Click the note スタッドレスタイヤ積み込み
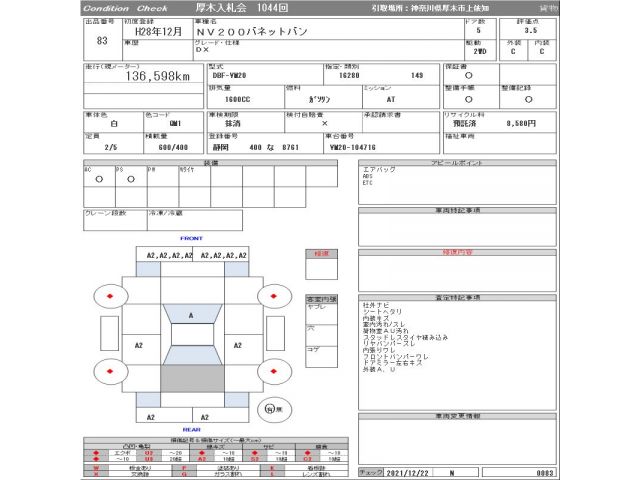The height and width of the screenshot is (480, 640). (405, 337)
